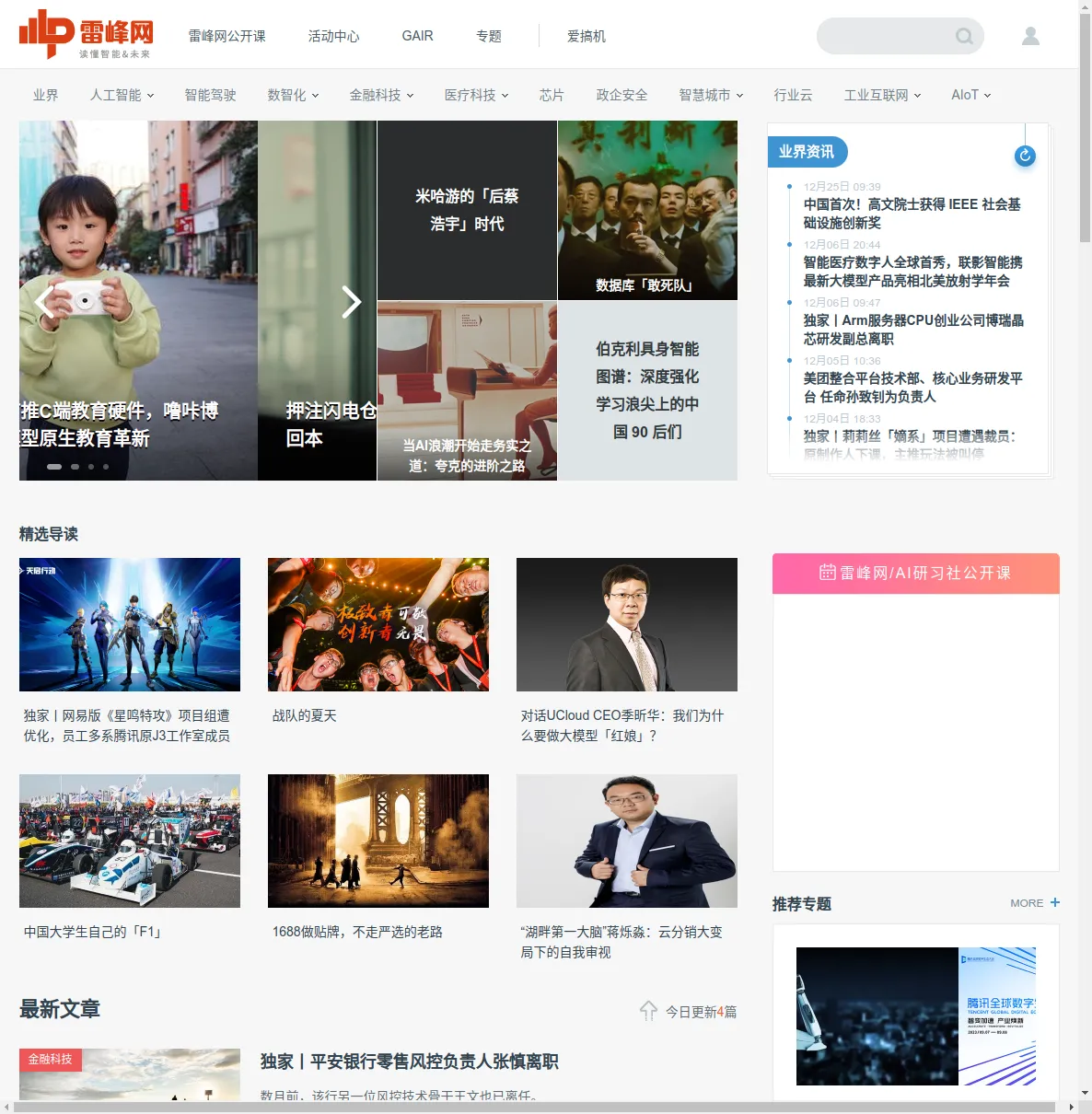Open the 政企安全 category
This screenshot has width=1092, height=1114.
click(622, 95)
